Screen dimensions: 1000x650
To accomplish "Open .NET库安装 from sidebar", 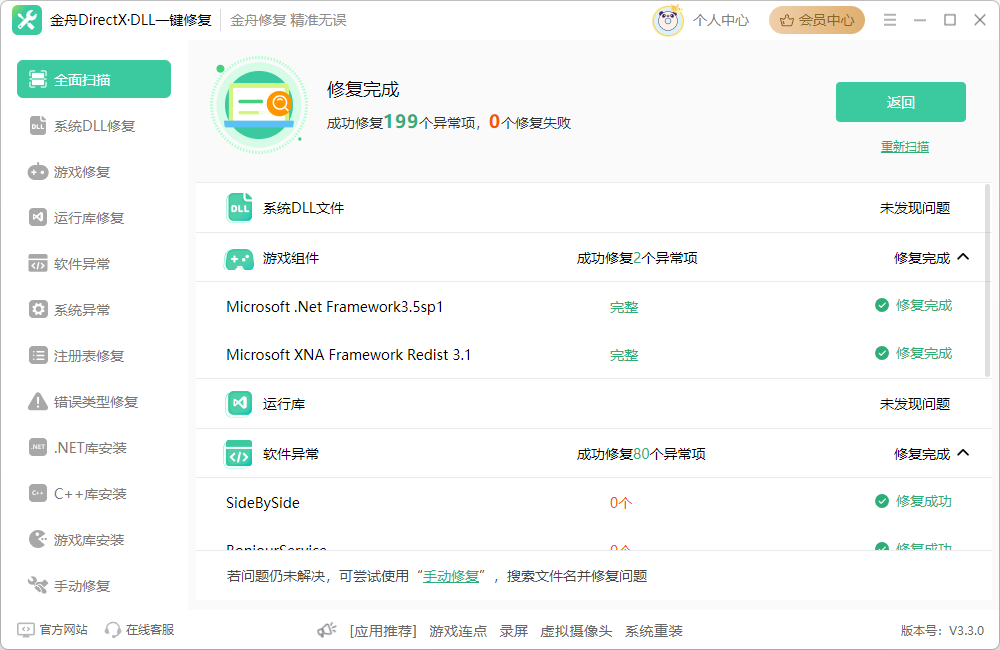I will click(94, 448).
